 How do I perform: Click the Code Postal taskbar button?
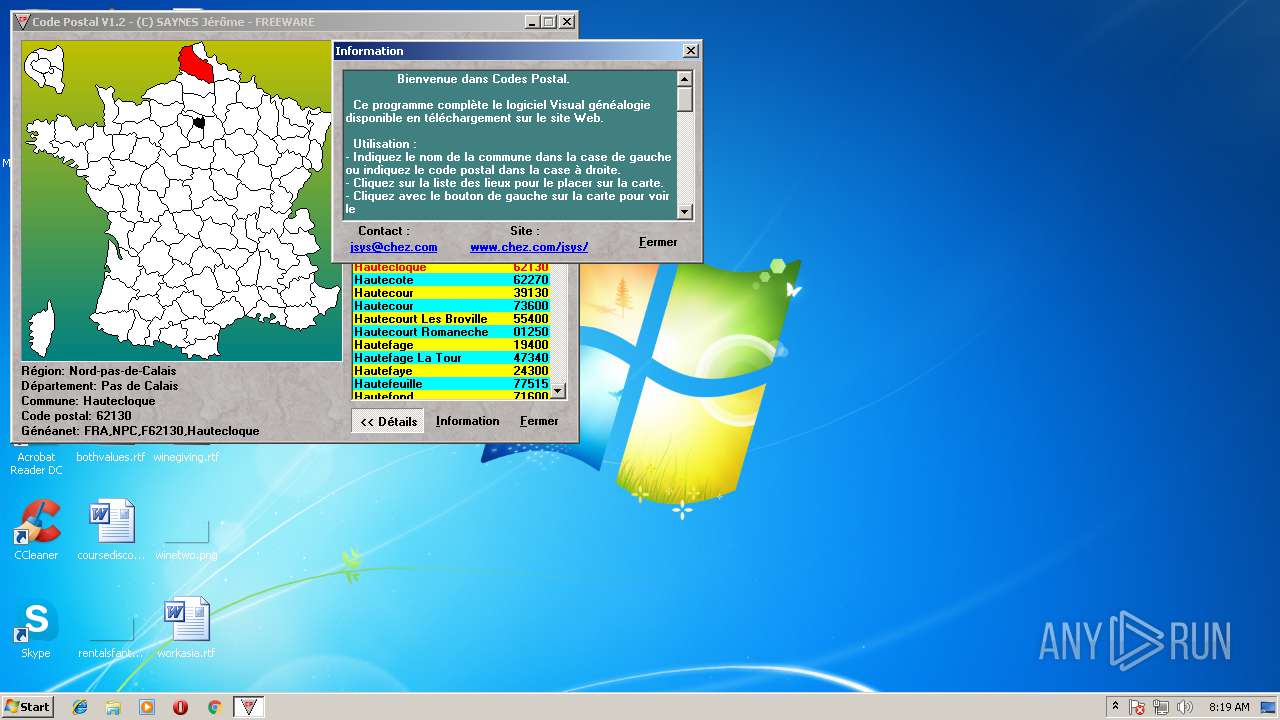(x=249, y=707)
